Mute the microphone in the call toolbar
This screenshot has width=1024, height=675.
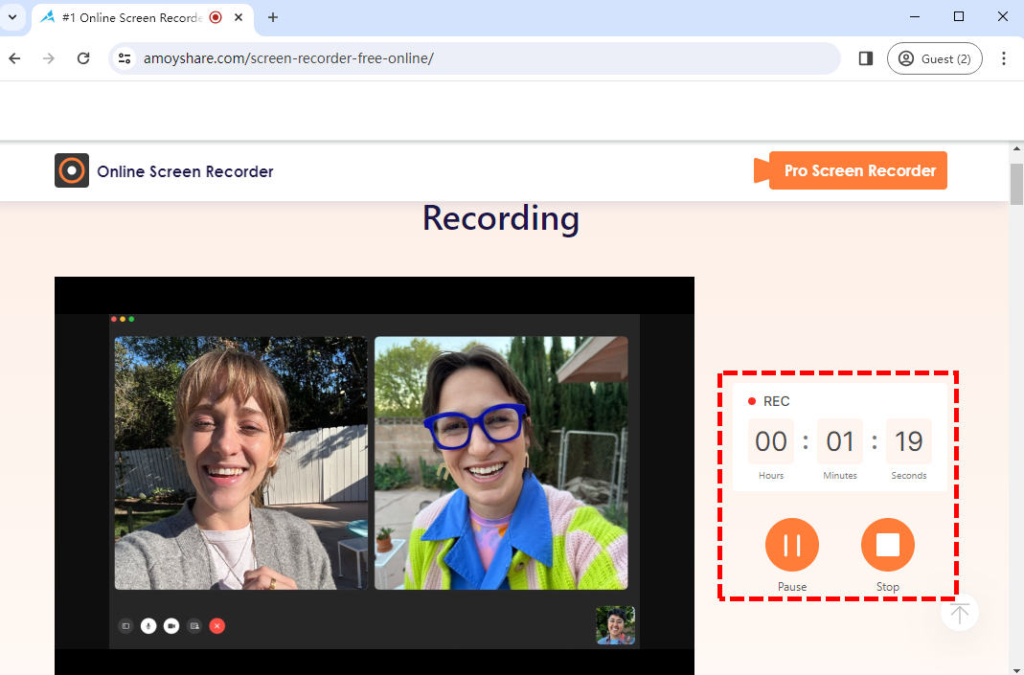[148, 626]
